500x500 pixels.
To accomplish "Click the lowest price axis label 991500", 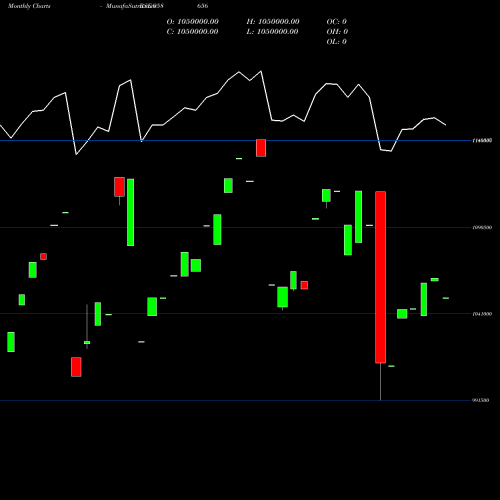I will 481,400.
